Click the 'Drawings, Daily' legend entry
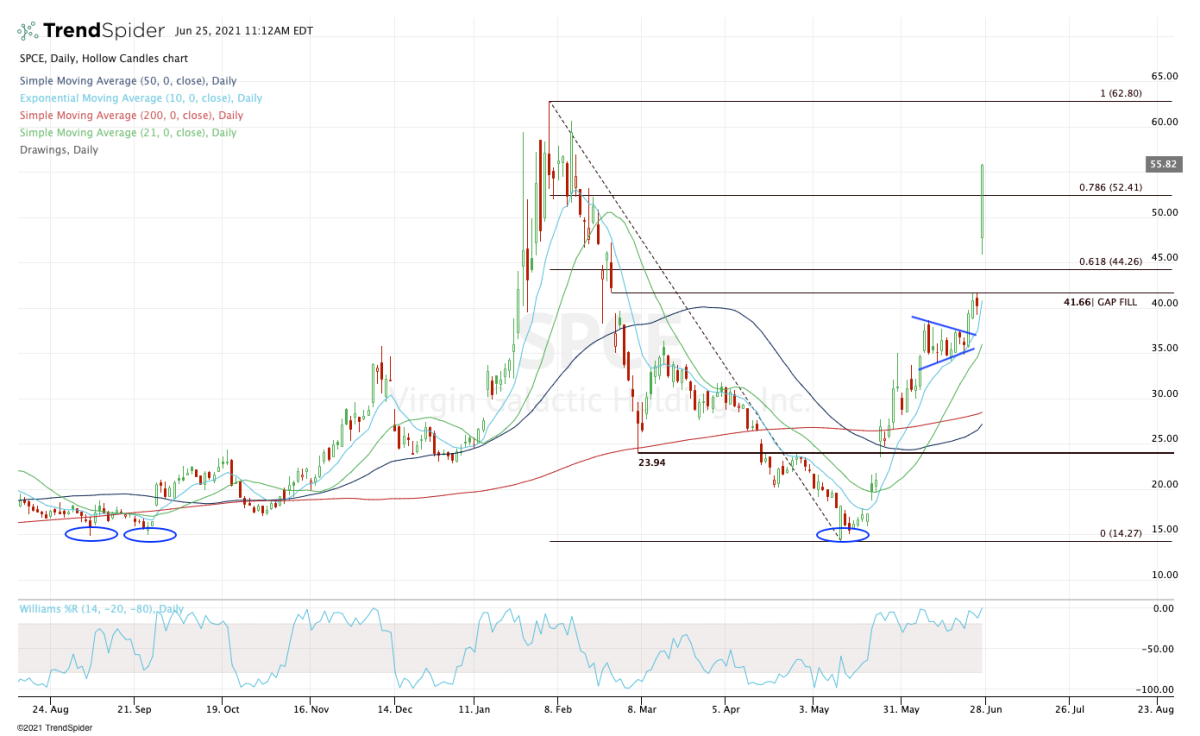Image resolution: width=1200 pixels, height=736 pixels. tap(58, 150)
